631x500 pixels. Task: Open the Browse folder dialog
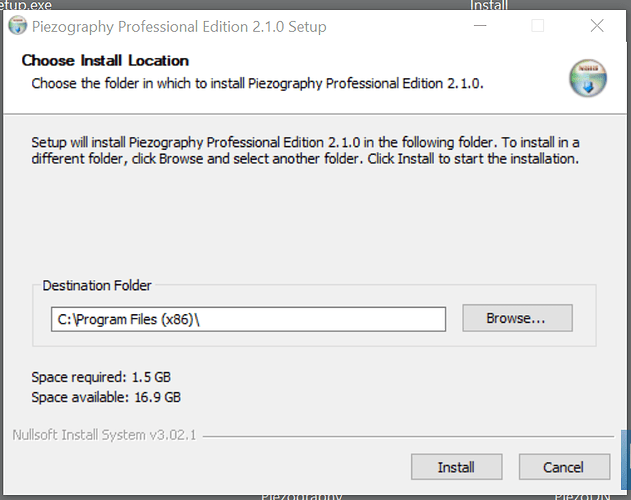click(x=517, y=318)
